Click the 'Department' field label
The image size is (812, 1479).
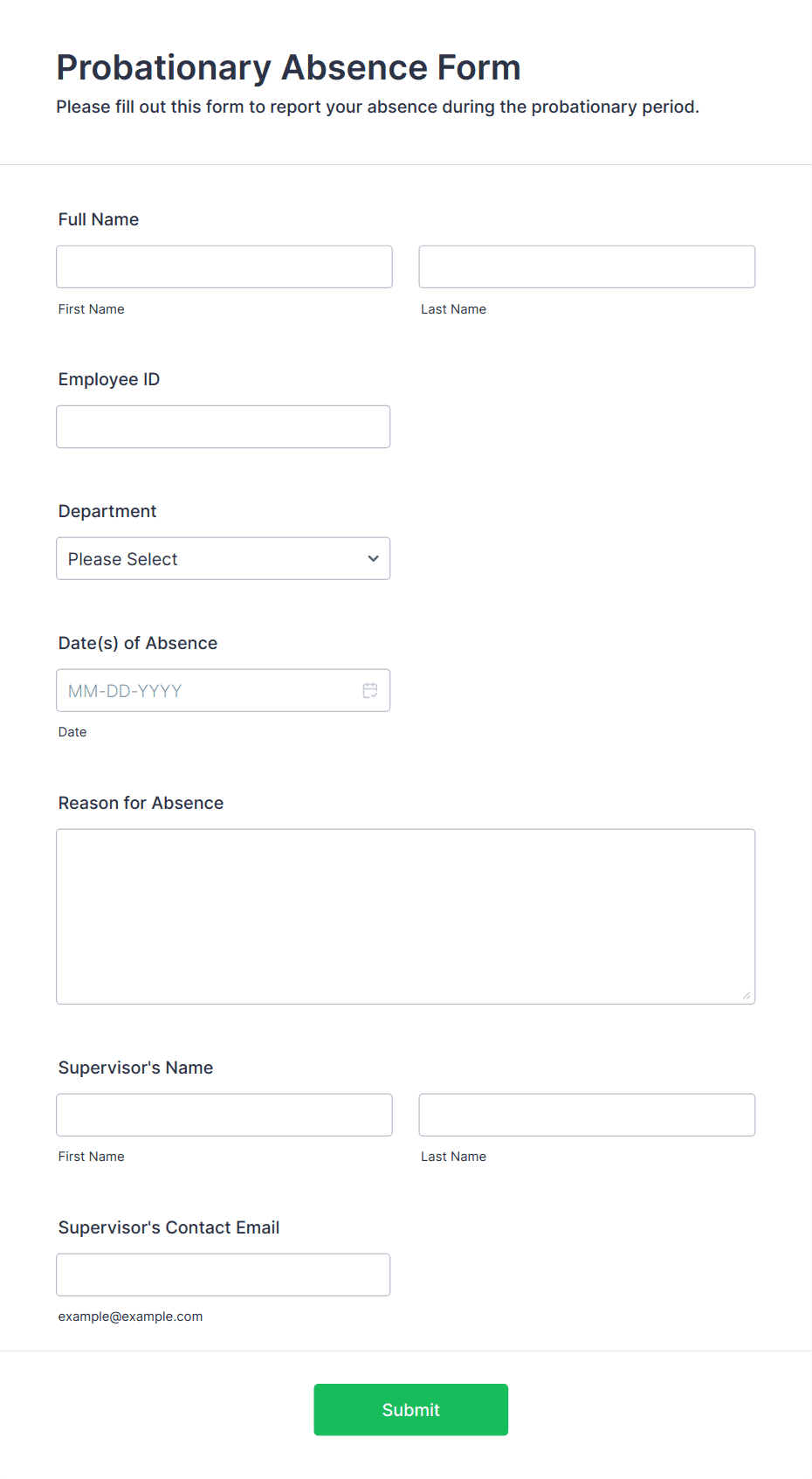pyautogui.click(x=107, y=512)
